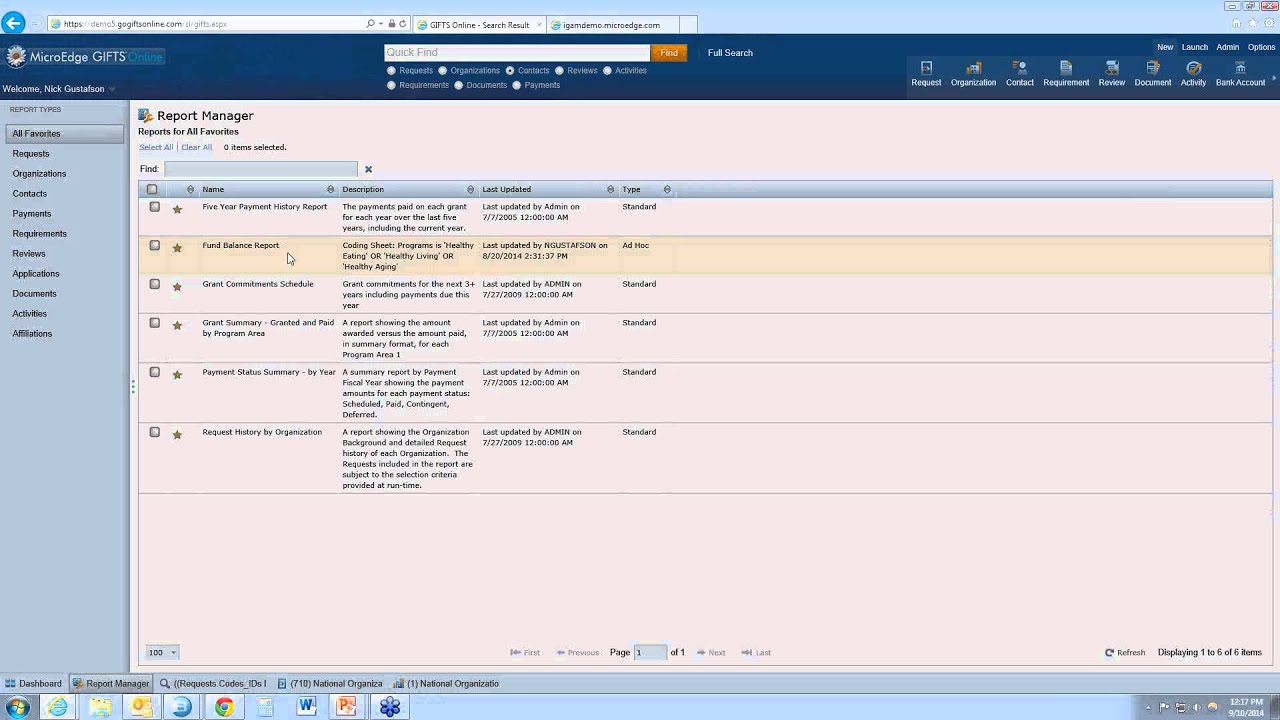1280x720 pixels.
Task: Open the Options menu
Action: click(1261, 47)
